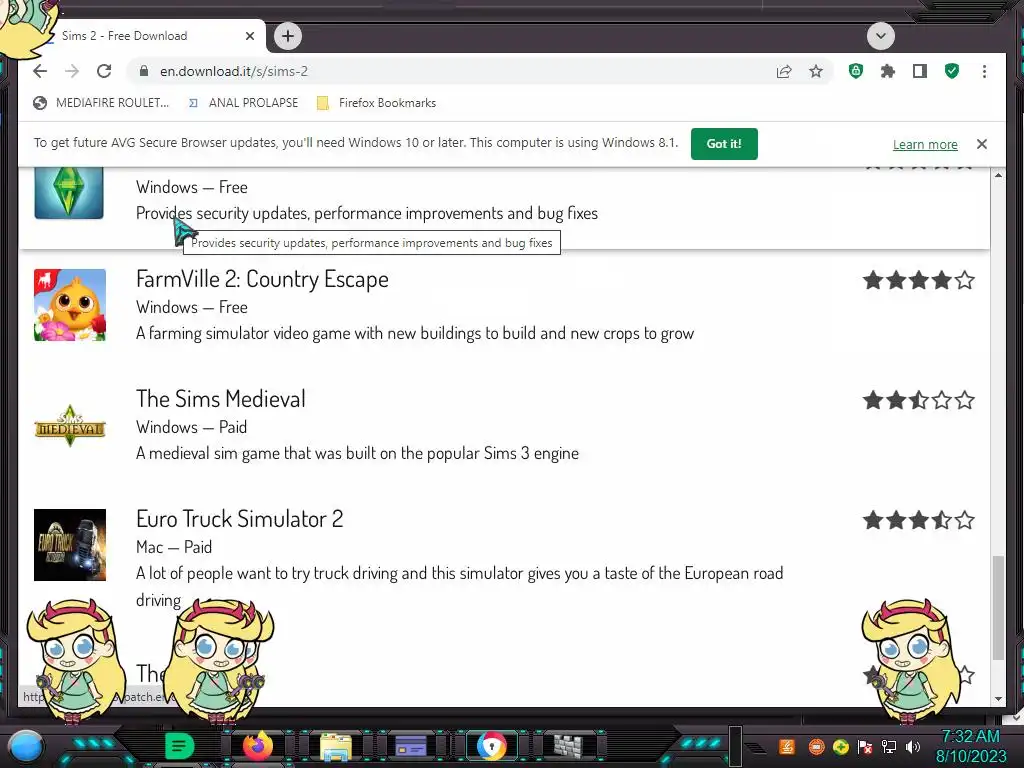Open the green notes app on taskbar
Screen dimensions: 1024x768
180,746
